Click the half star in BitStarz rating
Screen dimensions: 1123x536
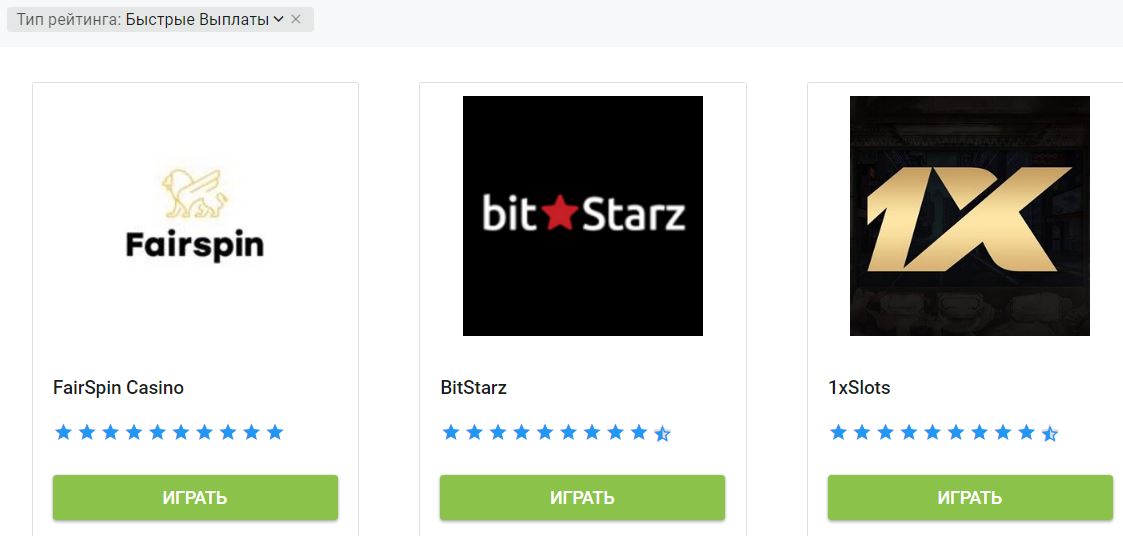point(662,433)
